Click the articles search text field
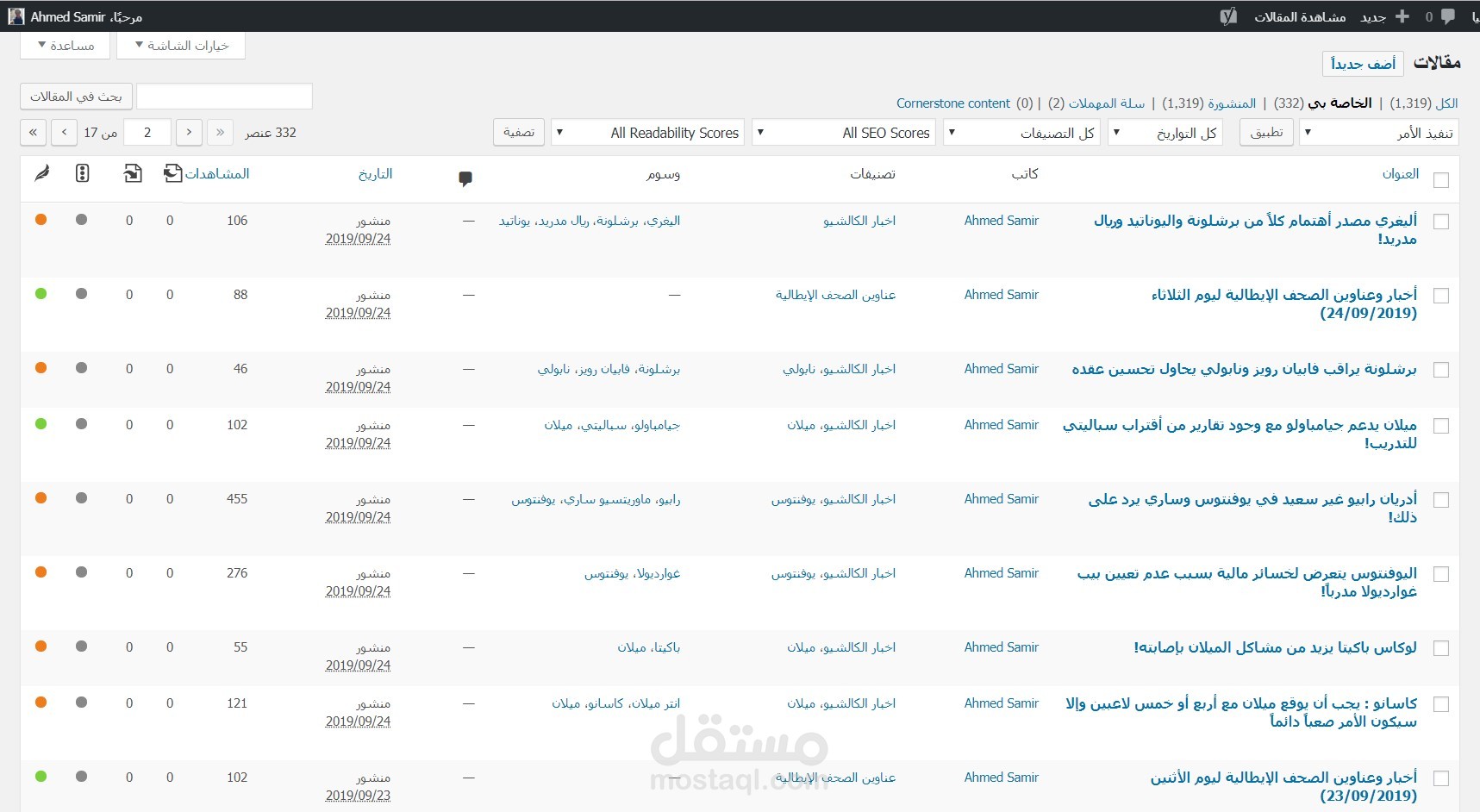Image resolution: width=1480 pixels, height=812 pixels. 224,96
